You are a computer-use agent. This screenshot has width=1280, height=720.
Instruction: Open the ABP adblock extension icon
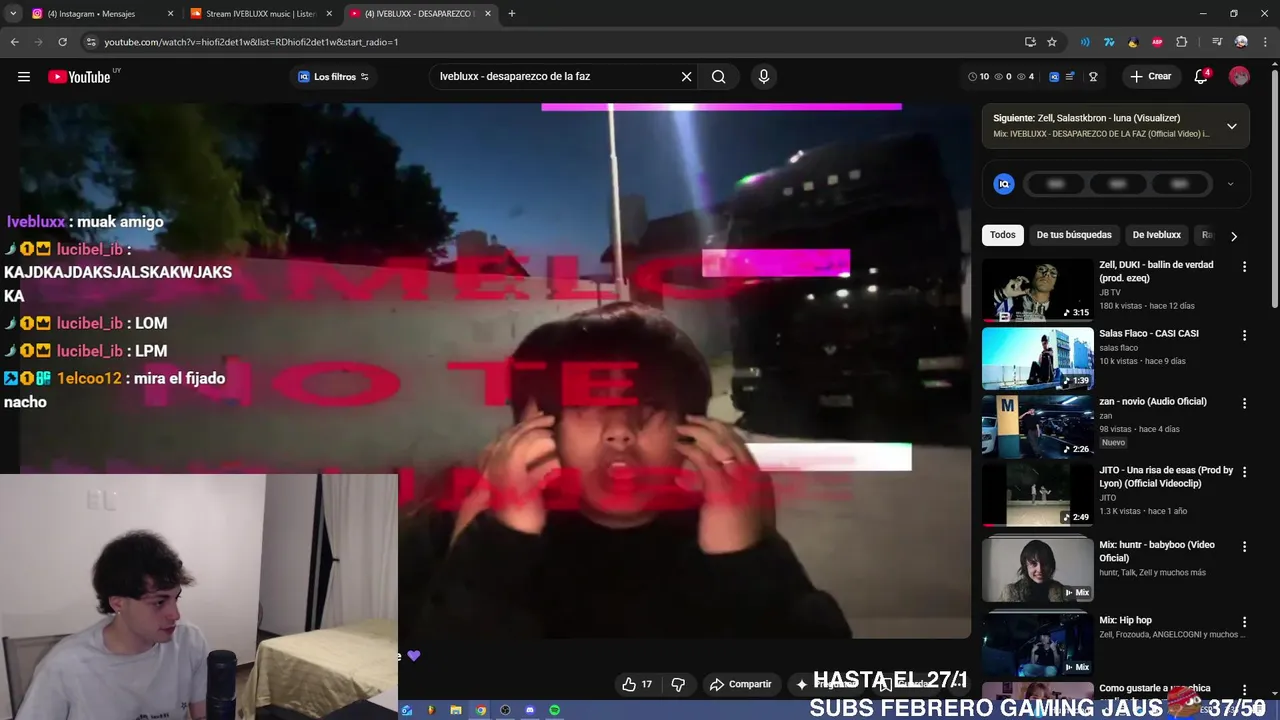(1157, 42)
